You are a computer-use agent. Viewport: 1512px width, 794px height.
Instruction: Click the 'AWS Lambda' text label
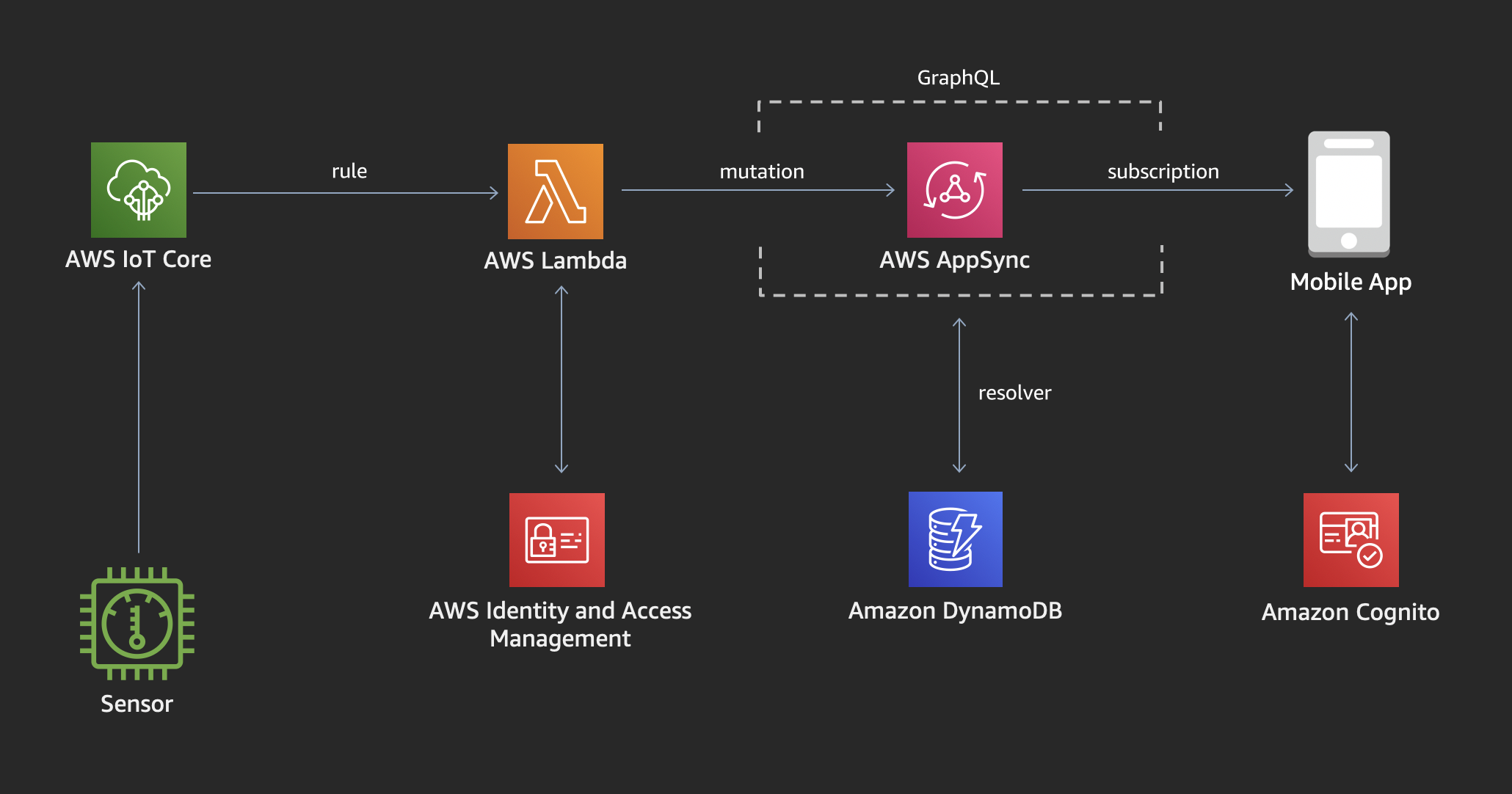point(556,261)
